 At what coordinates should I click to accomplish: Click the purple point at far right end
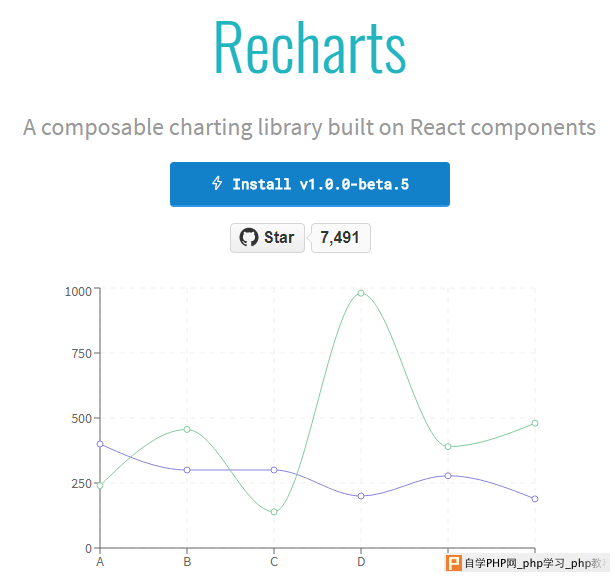[x=535, y=499]
